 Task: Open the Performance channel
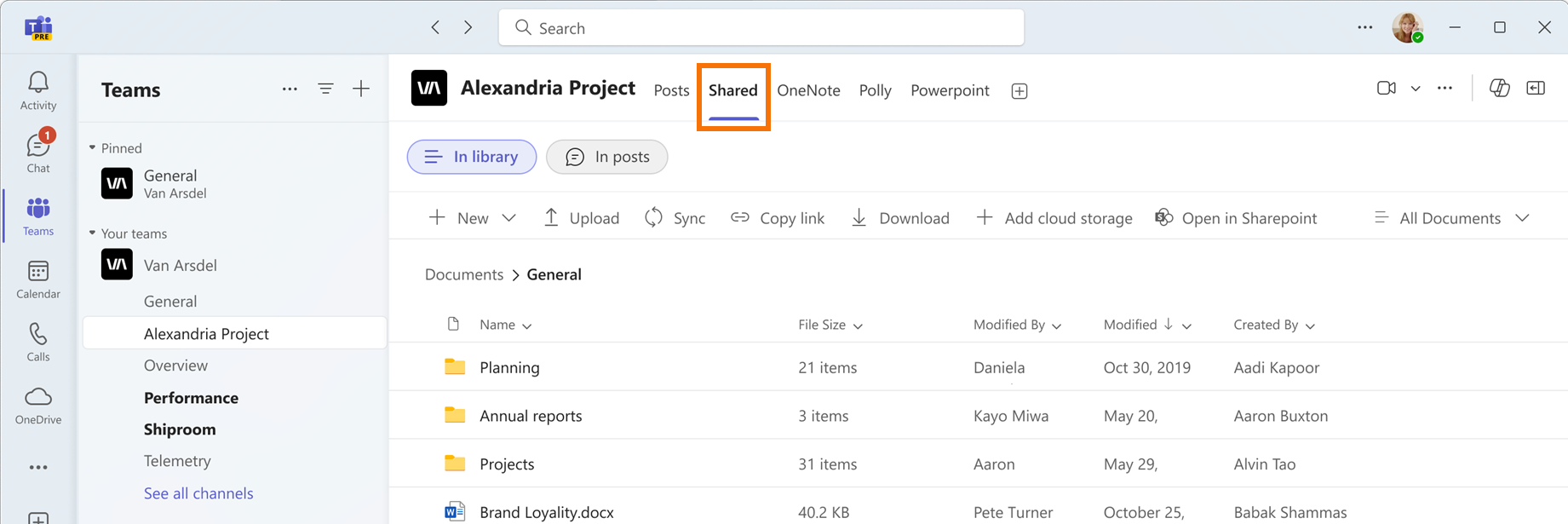point(191,398)
